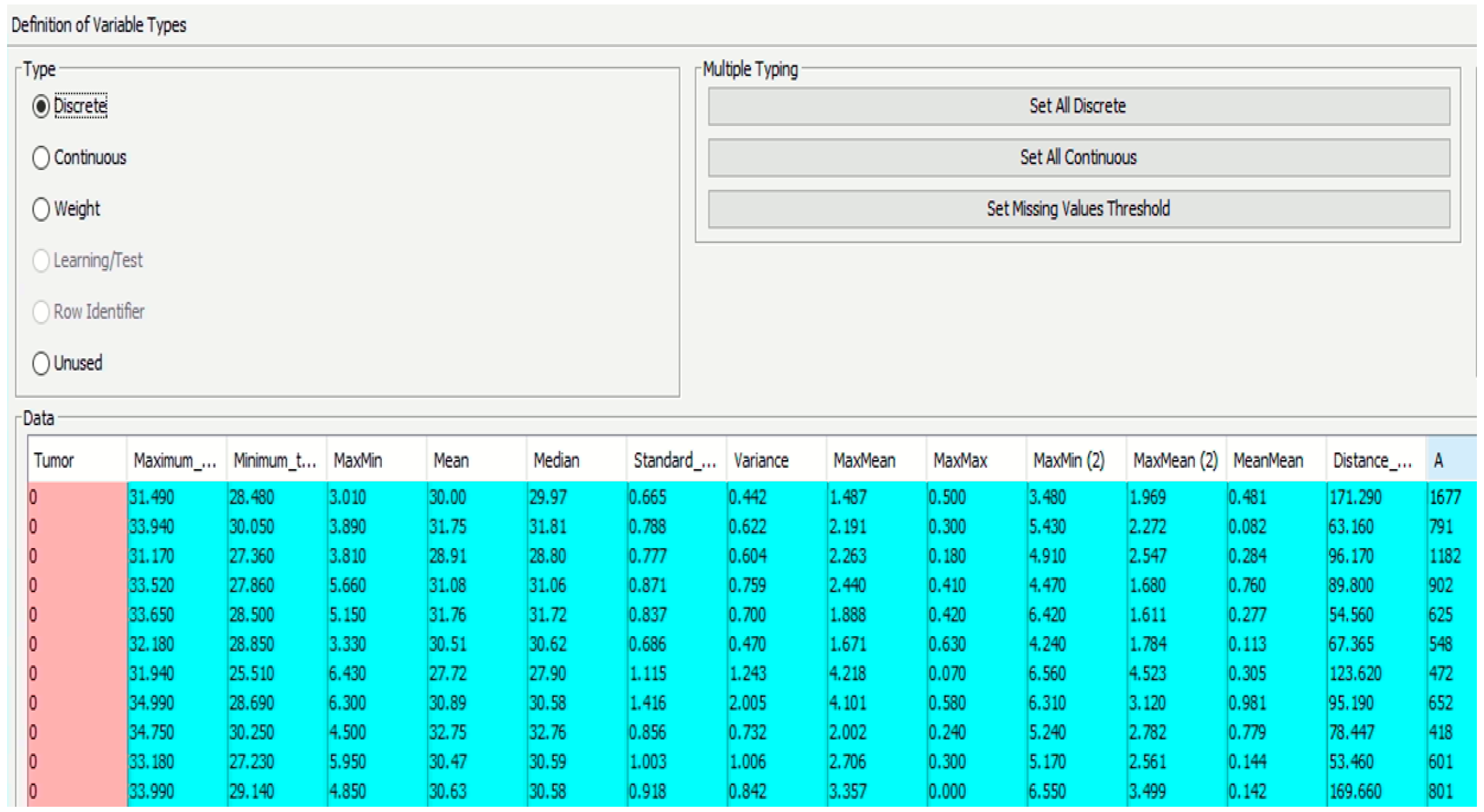This screenshot has height=812, width=1484.
Task: Select the MaxMean (2) column header
Action: (1175, 460)
